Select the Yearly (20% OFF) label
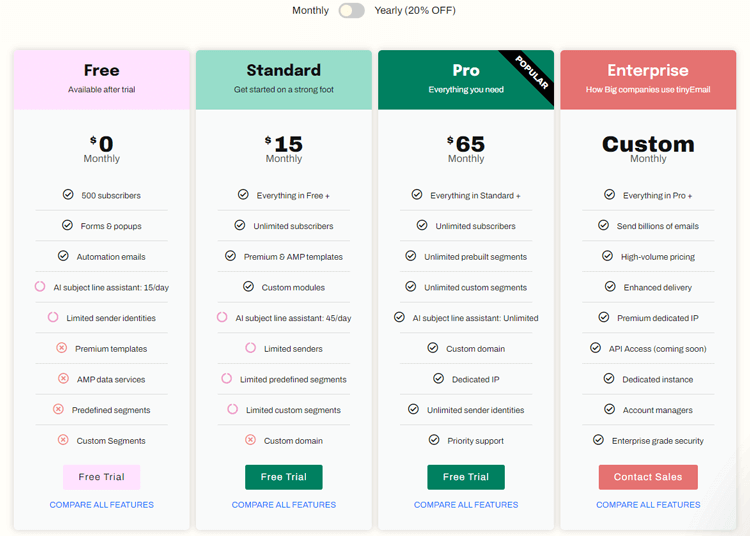The width and height of the screenshot is (750, 536). pyautogui.click(x=415, y=11)
